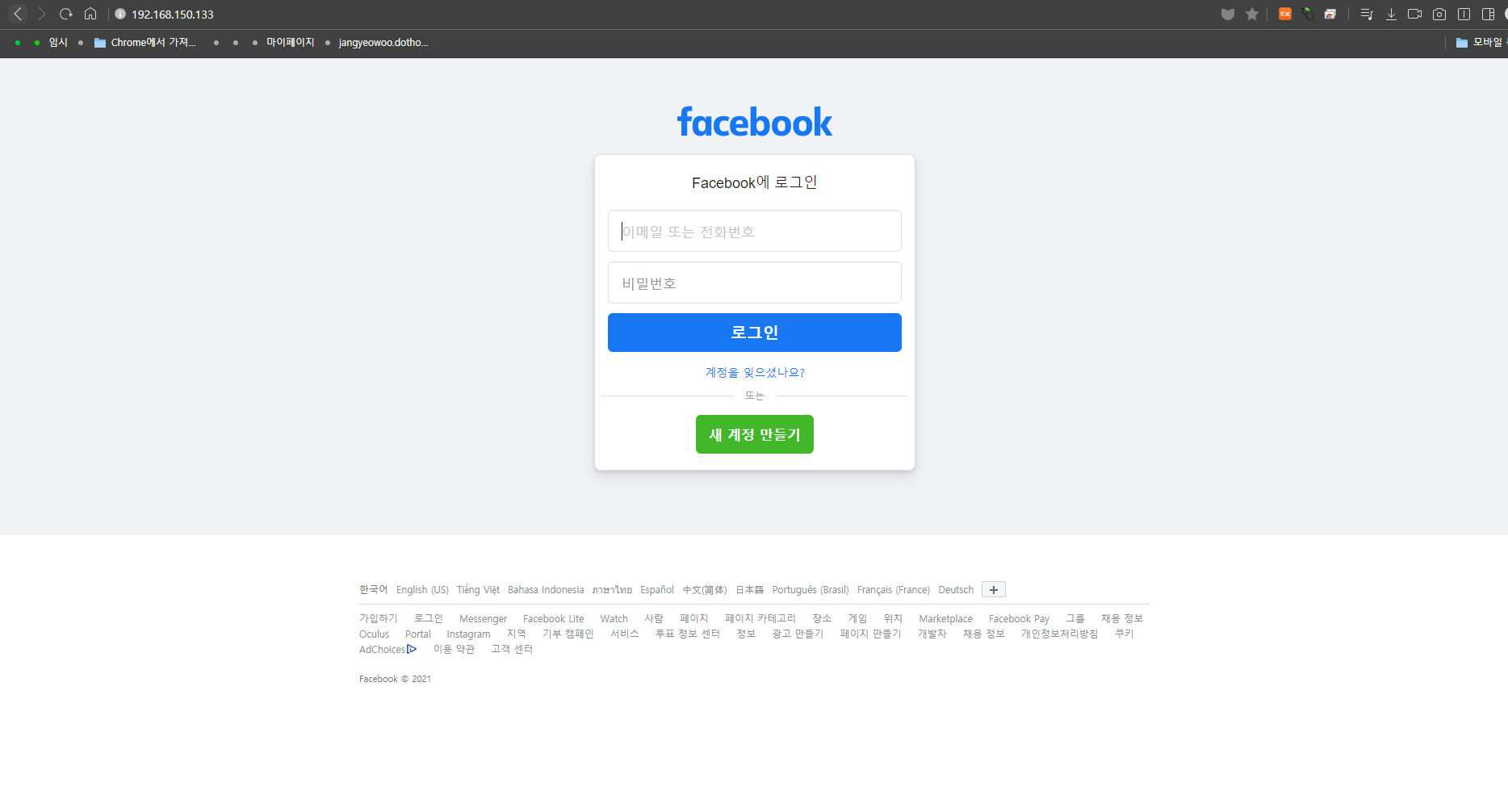This screenshot has width=1508, height=812.
Task: Switch language to 日本語
Action: [750, 590]
